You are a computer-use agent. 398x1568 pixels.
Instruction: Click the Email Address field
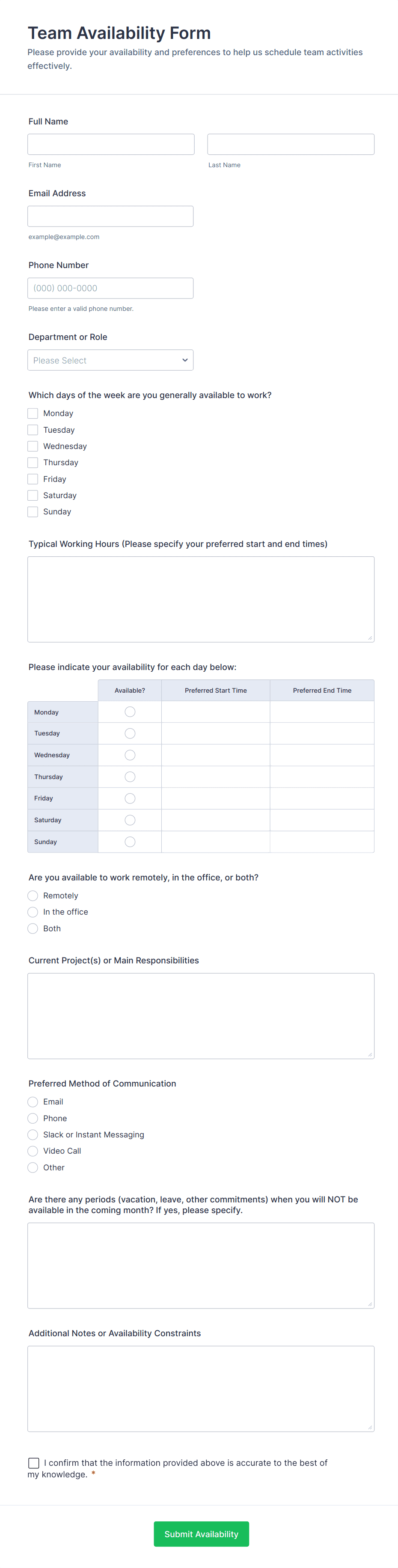(x=110, y=216)
